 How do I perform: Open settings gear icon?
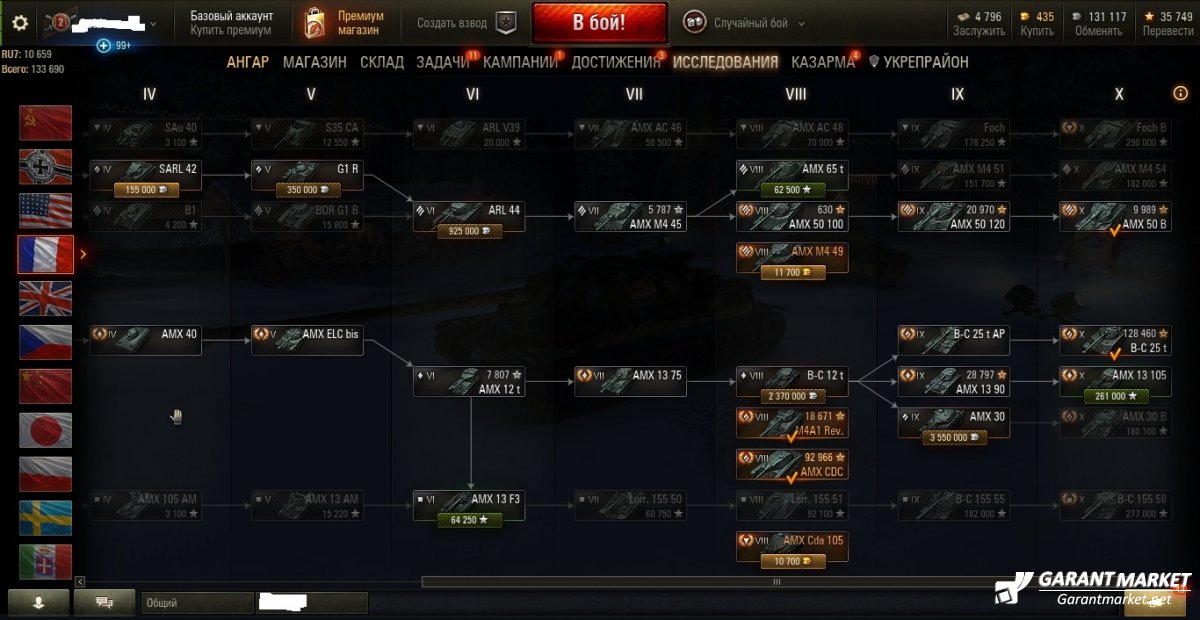coord(20,22)
